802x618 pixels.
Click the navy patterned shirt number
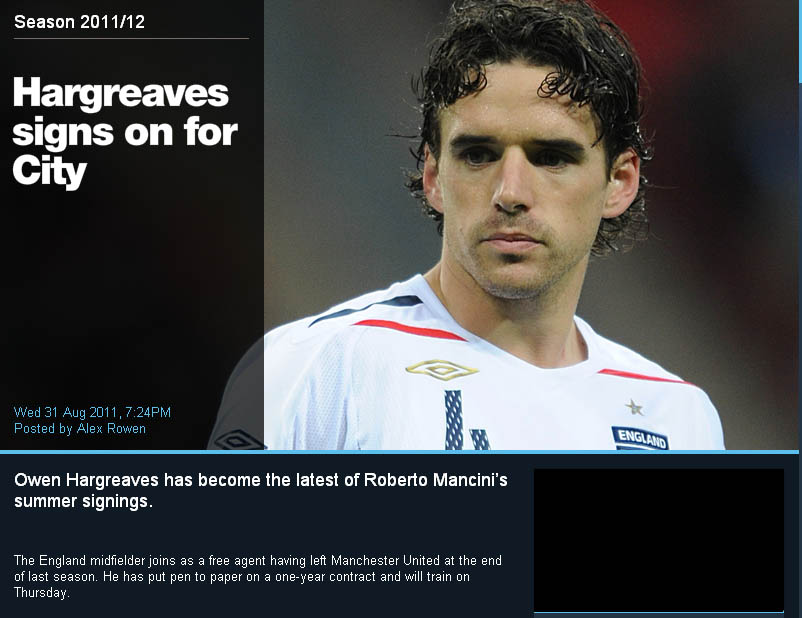[x=466, y=421]
